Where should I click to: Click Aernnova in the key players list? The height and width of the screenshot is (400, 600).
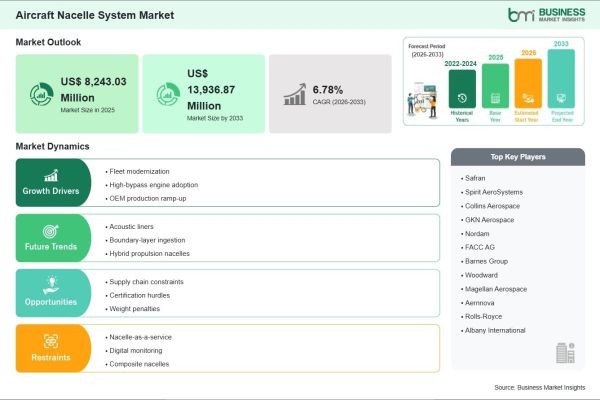tap(478, 303)
